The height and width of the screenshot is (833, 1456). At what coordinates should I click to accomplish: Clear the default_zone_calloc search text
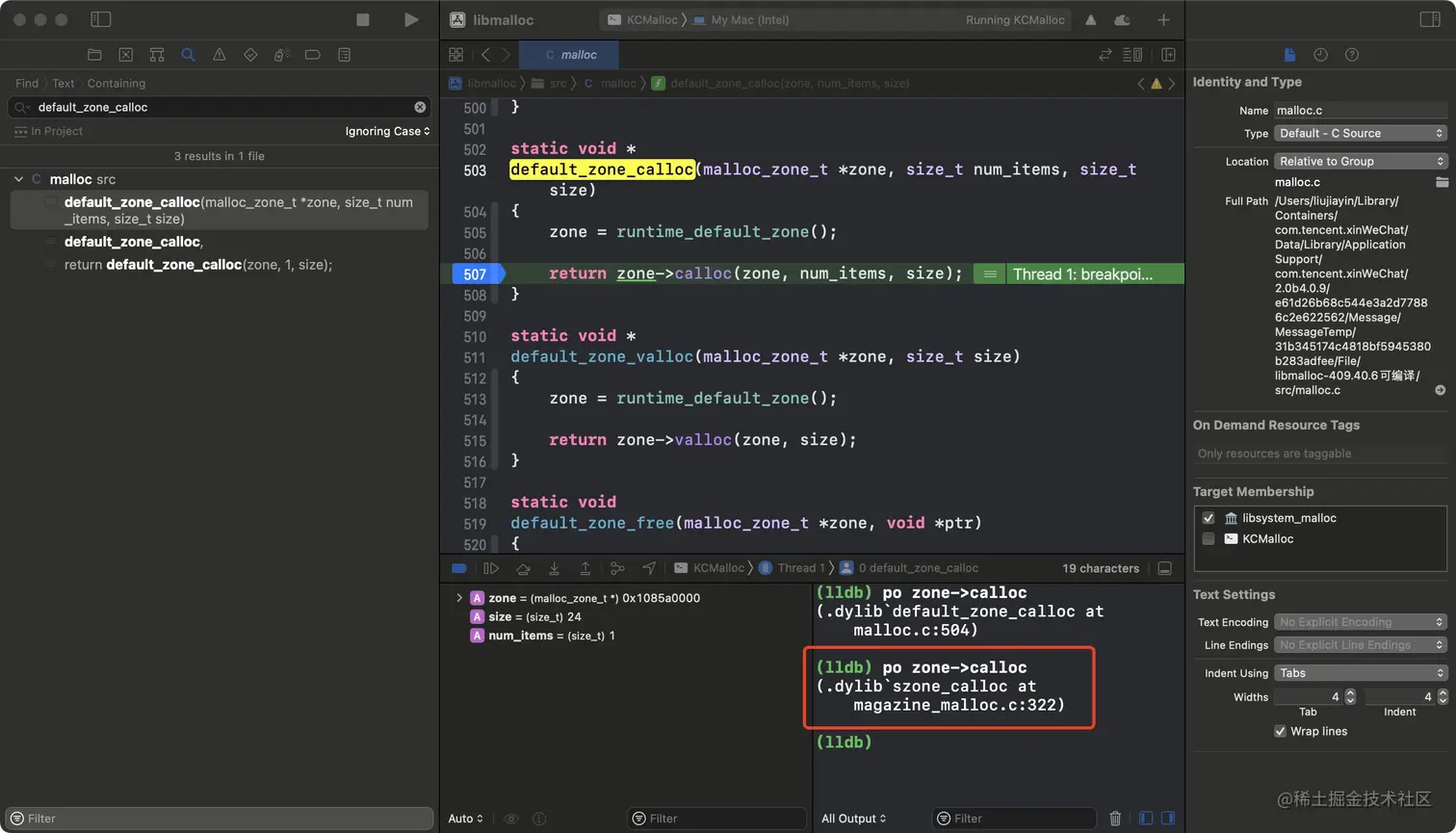(420, 107)
